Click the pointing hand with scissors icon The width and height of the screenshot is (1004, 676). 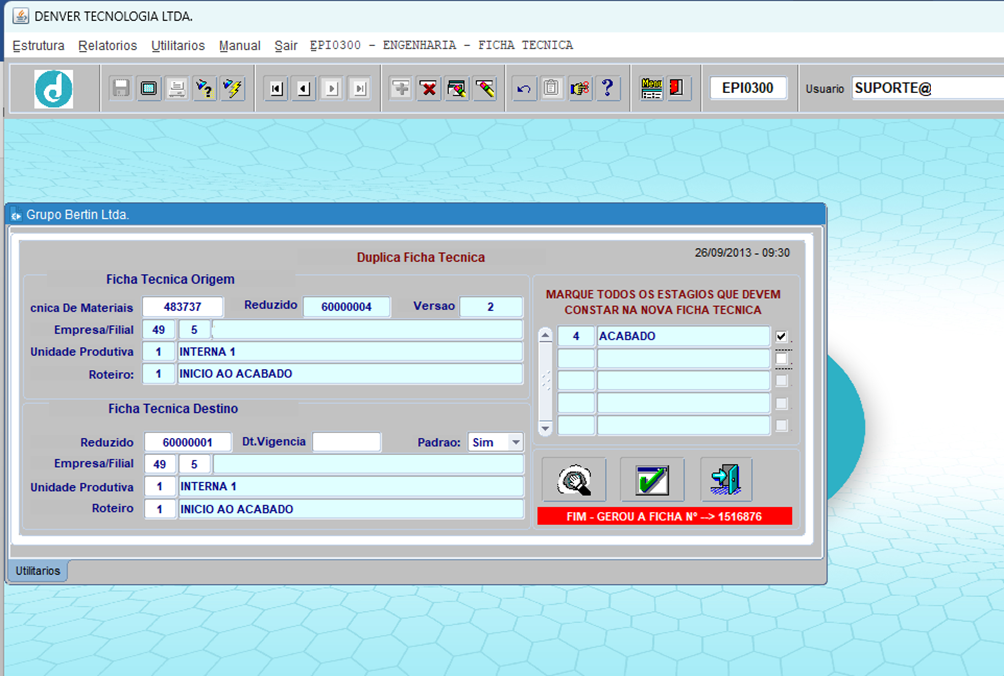click(579, 88)
